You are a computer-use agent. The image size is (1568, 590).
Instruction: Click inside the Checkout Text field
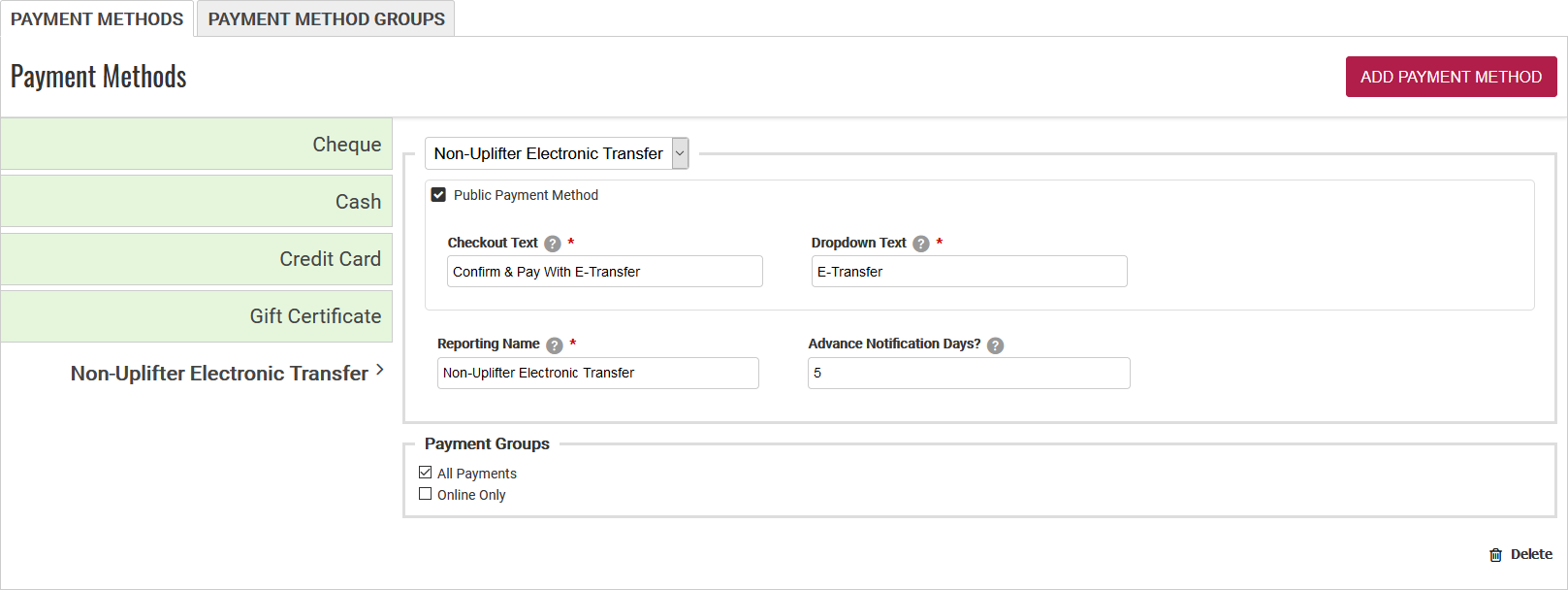[x=604, y=272]
